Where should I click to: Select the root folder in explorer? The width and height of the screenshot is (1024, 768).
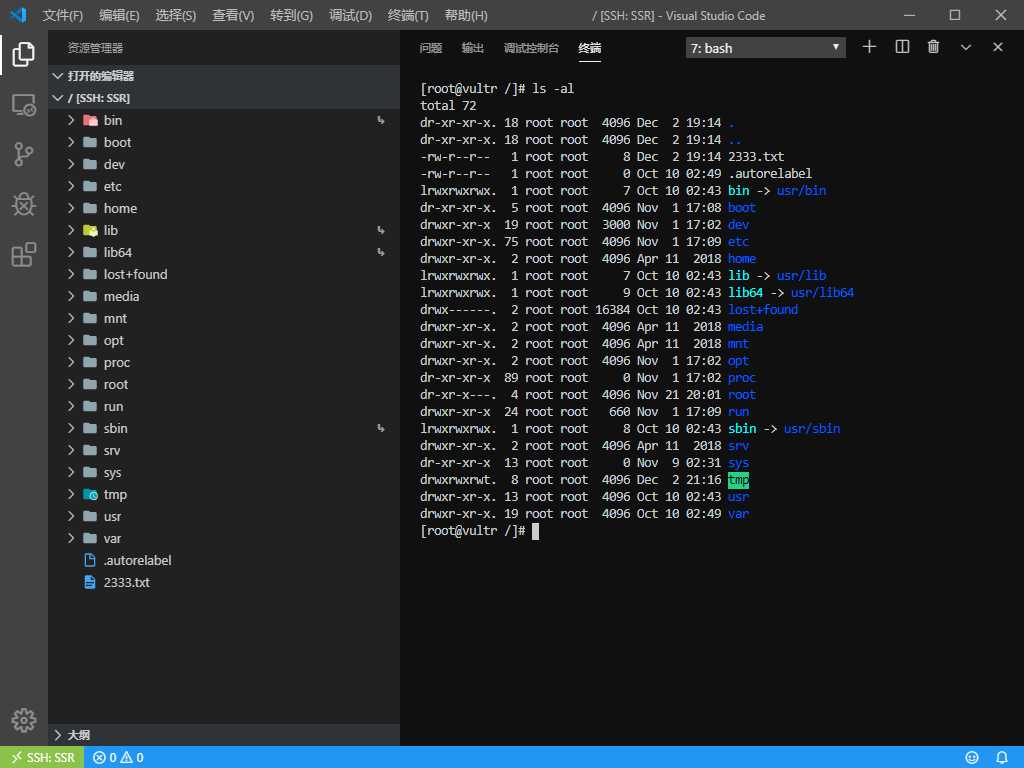click(224, 385)
